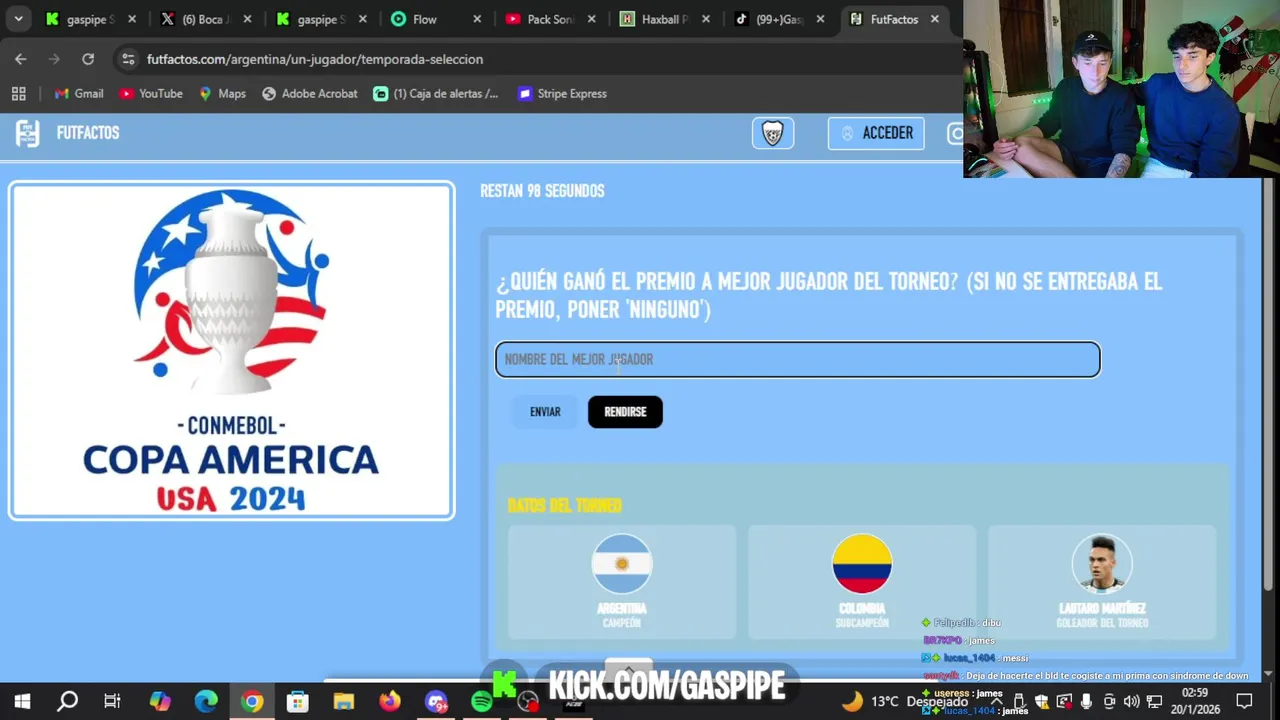Open the volume control in system tray
This screenshot has height=720, width=1280.
pos(1131,702)
